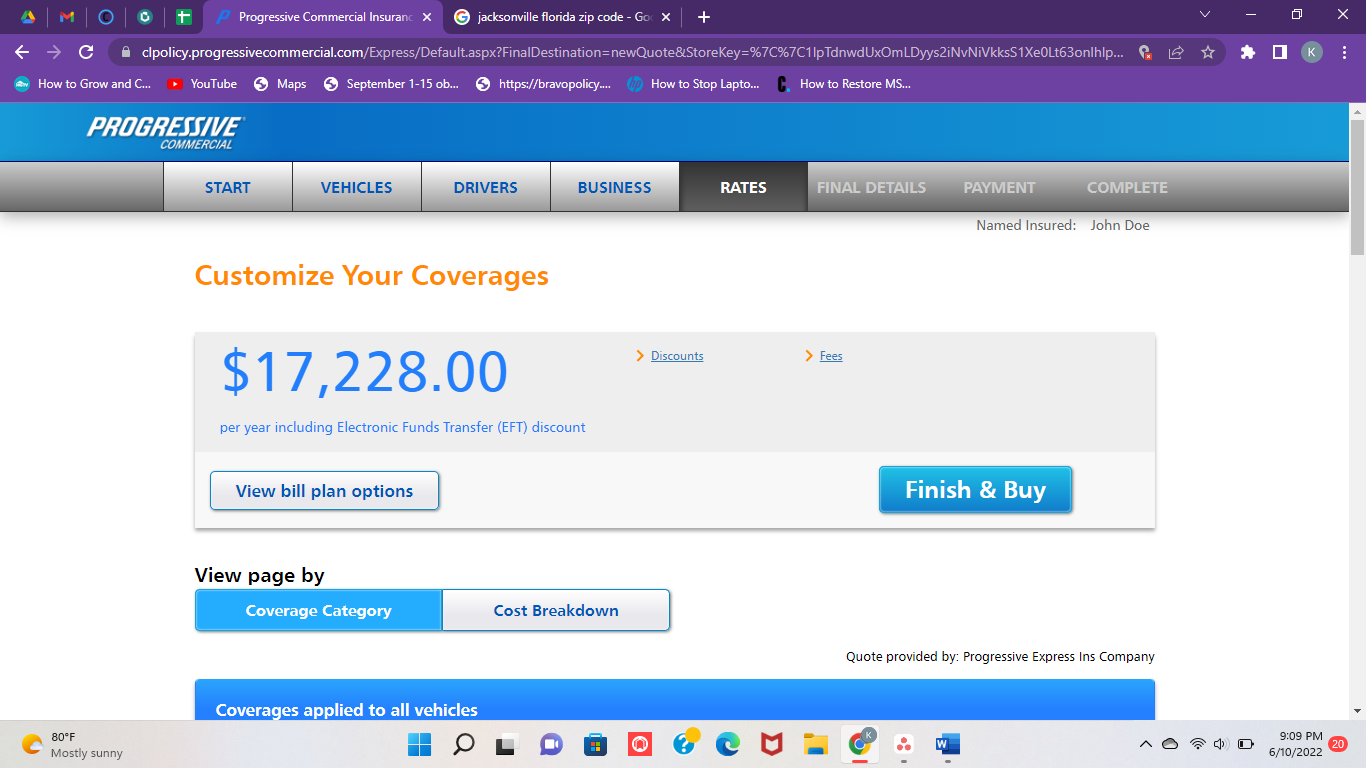View site information via the padlock icon
The width and height of the screenshot is (1366, 768).
tap(126, 52)
